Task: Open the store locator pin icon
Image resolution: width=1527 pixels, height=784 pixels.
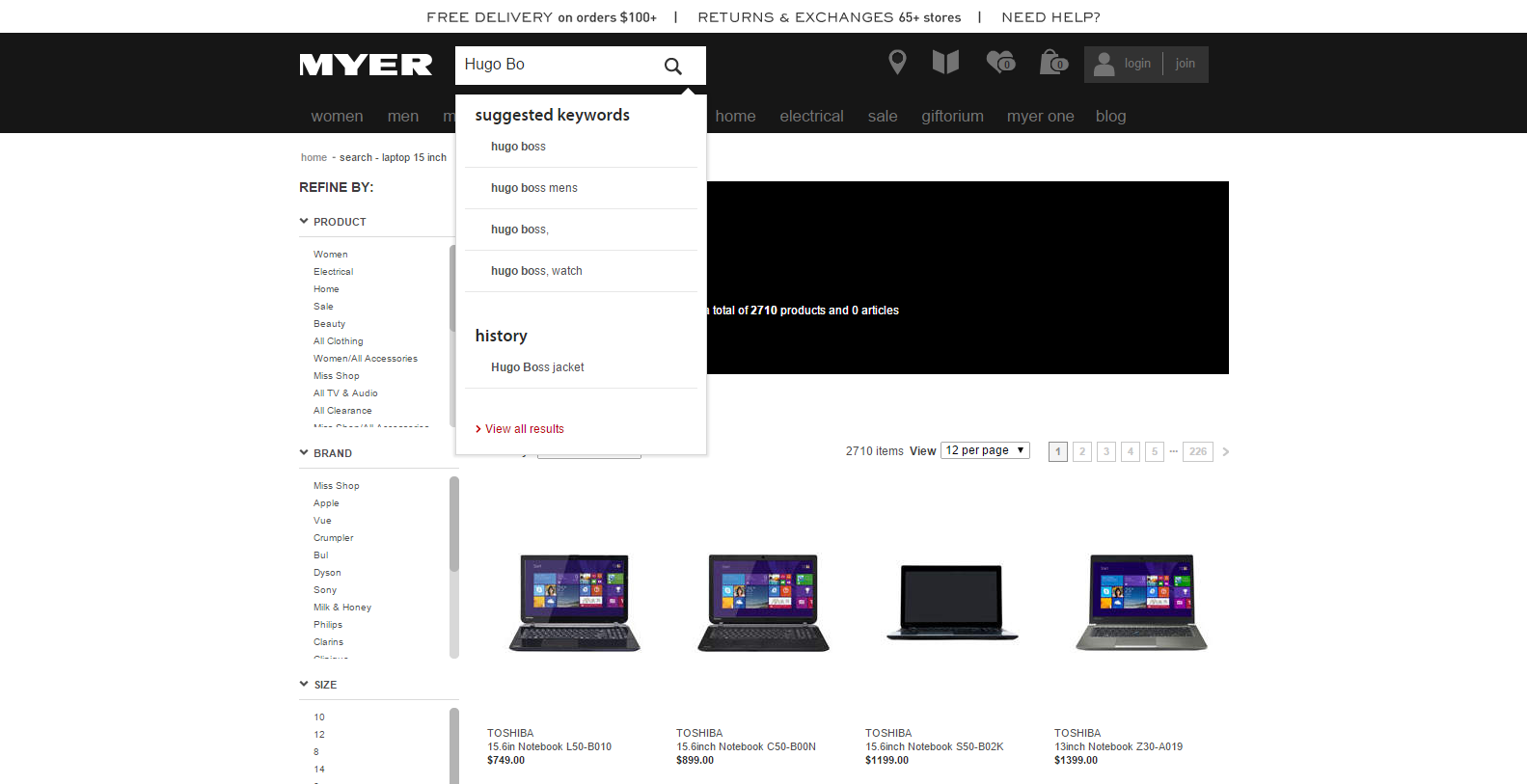Action: click(897, 63)
